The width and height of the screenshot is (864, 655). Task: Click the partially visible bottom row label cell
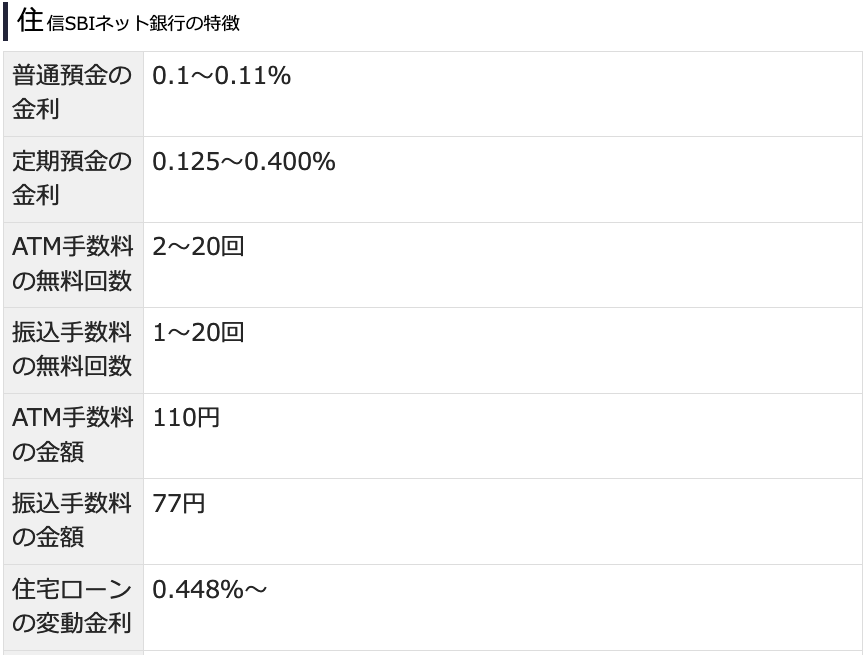tap(73, 652)
